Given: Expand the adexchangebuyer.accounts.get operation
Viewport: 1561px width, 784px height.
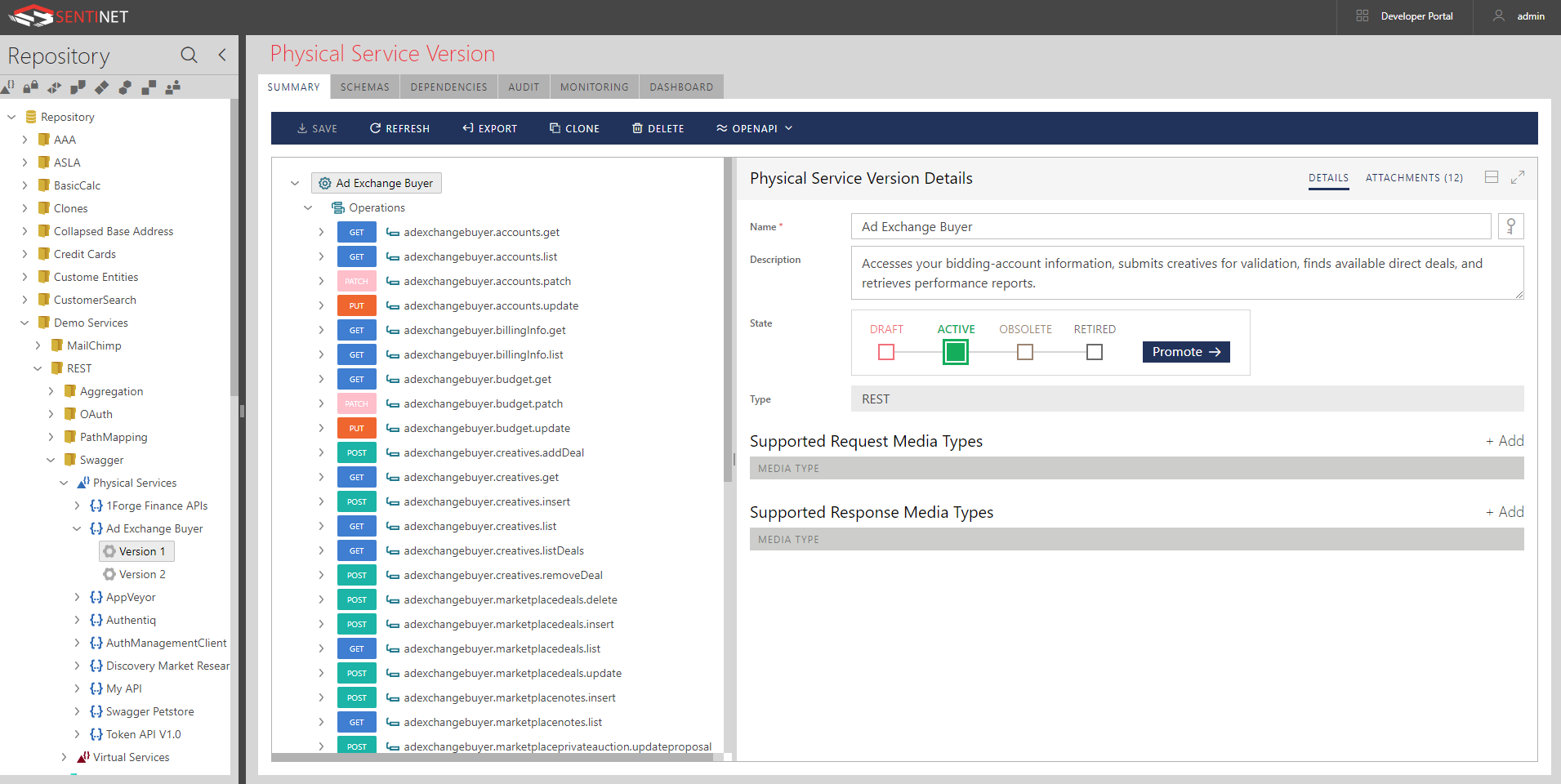Looking at the screenshot, I should 321,232.
